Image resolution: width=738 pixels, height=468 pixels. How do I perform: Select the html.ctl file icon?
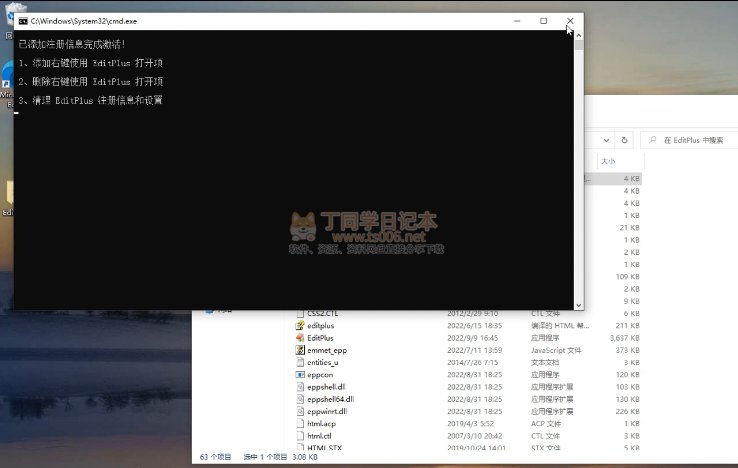(x=300, y=436)
